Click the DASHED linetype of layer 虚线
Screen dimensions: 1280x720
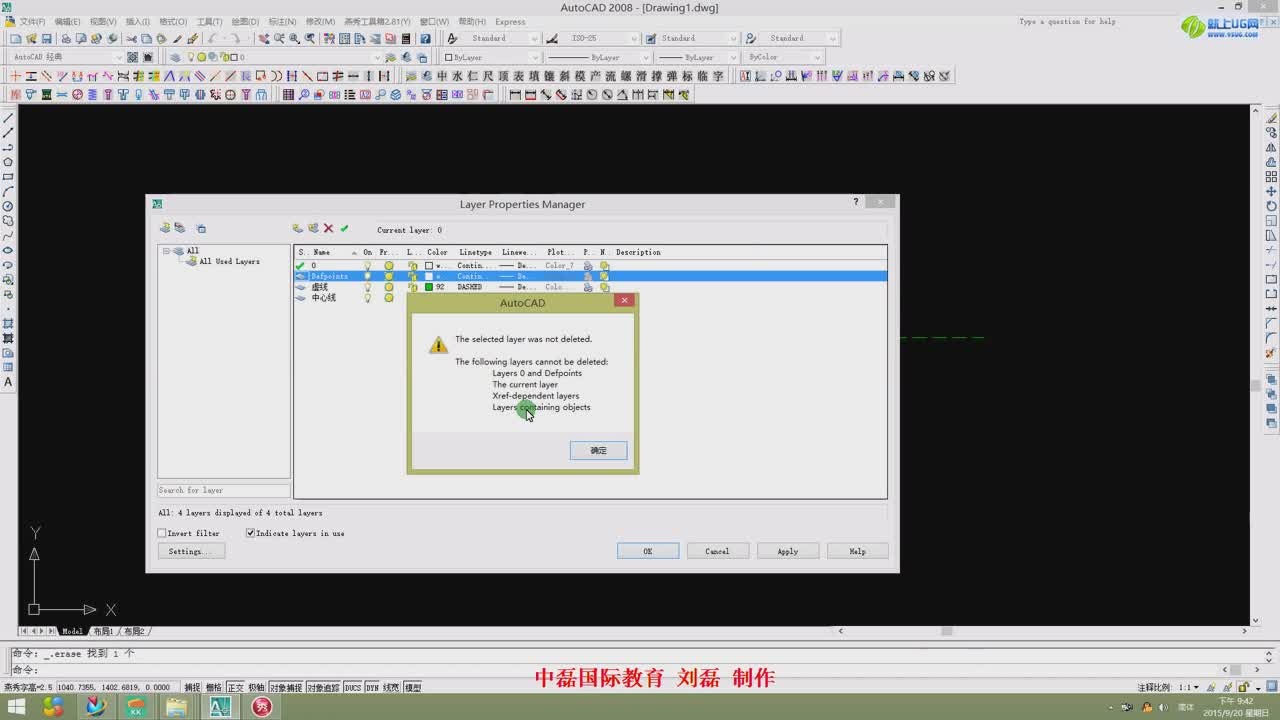click(470, 287)
